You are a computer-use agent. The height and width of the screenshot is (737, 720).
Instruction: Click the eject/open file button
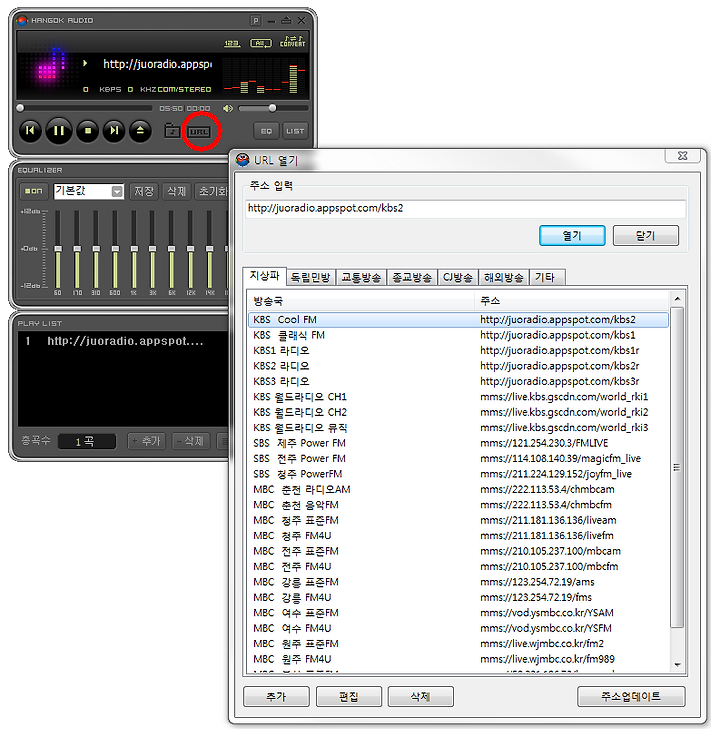point(140,131)
